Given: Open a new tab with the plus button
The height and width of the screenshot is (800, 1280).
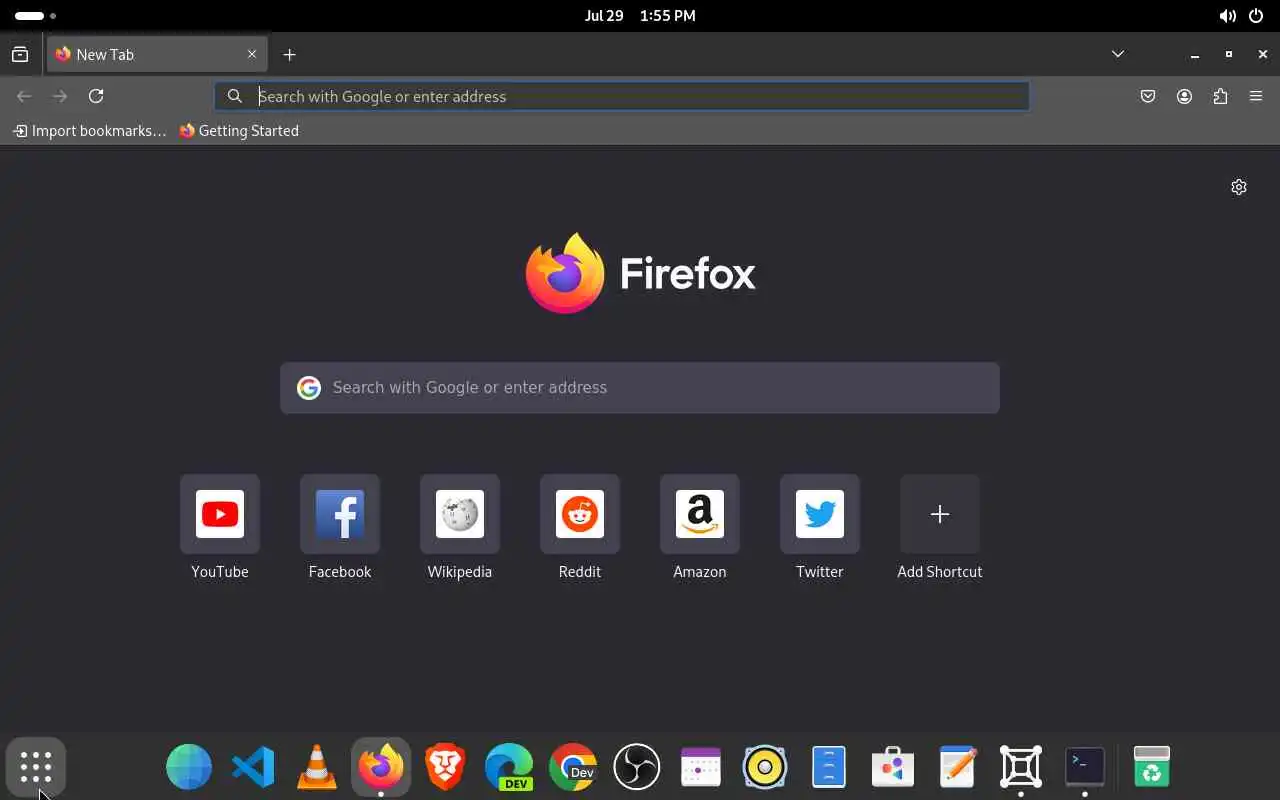Looking at the screenshot, I should pos(289,55).
